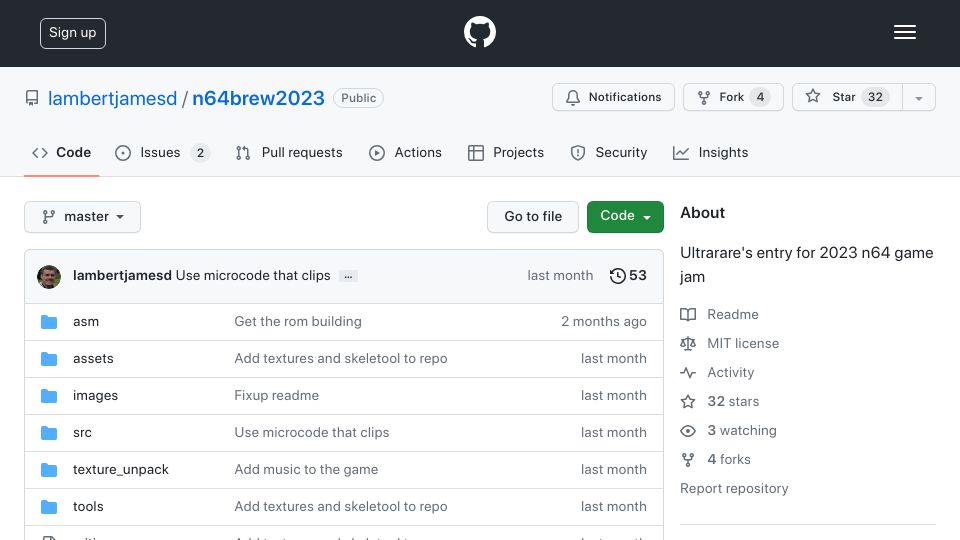Switch to the Pull requests tab
The width and height of the screenshot is (960, 540).
[289, 152]
